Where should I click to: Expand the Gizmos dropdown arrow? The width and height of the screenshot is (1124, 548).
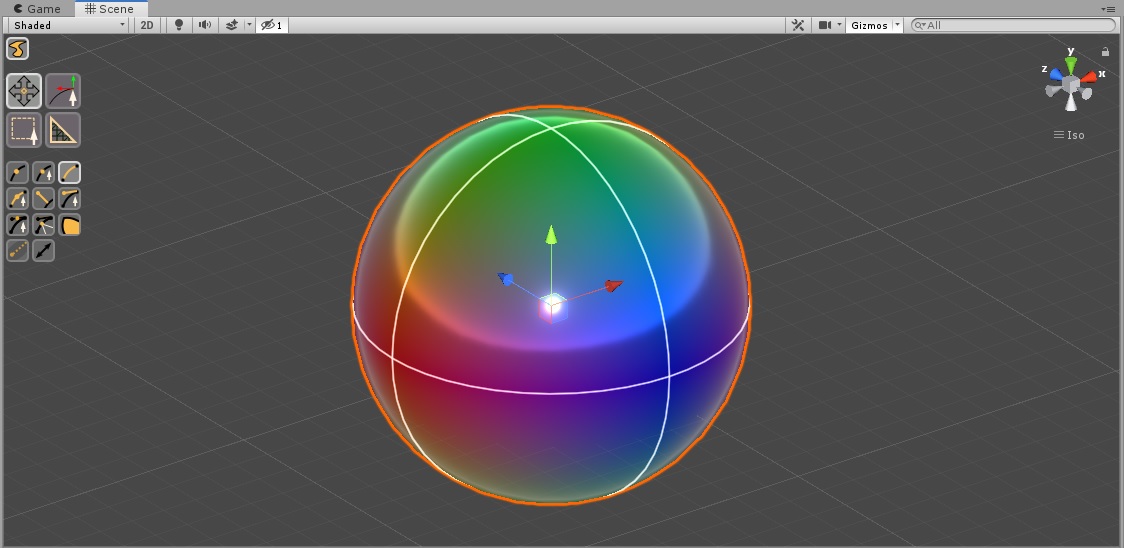pyautogui.click(x=897, y=25)
